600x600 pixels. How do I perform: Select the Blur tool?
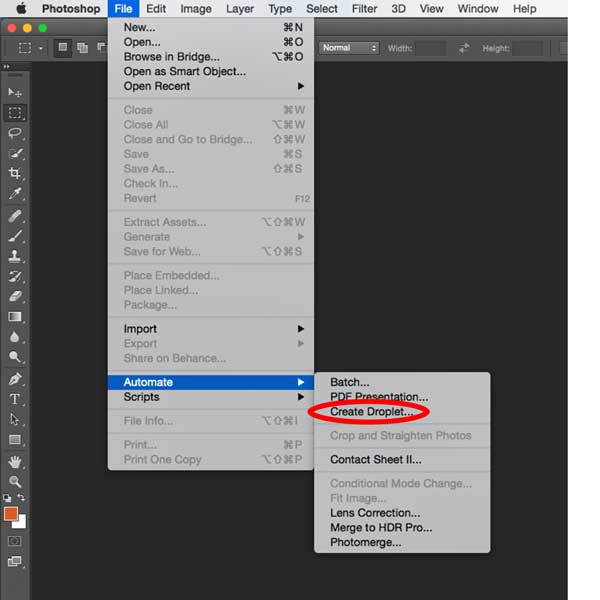[15, 337]
